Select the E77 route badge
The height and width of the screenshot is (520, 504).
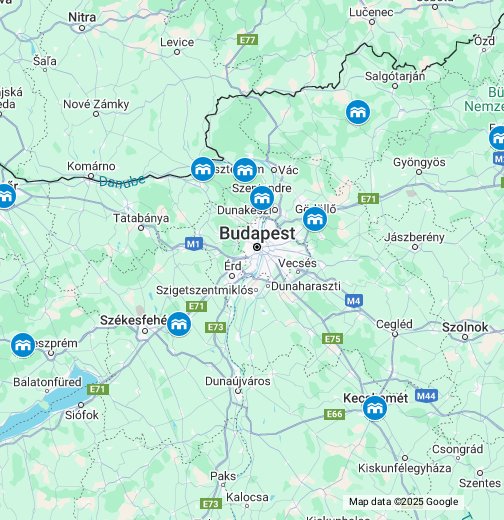pos(248,40)
